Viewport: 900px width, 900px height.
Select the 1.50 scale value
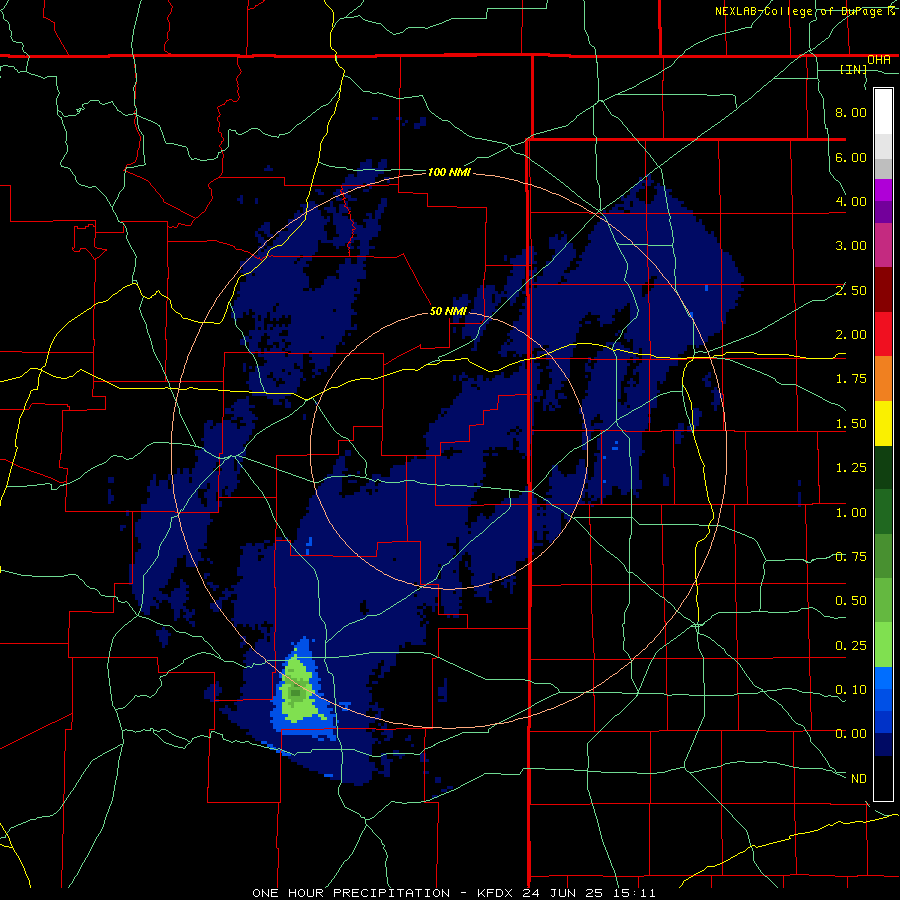[x=851, y=424]
